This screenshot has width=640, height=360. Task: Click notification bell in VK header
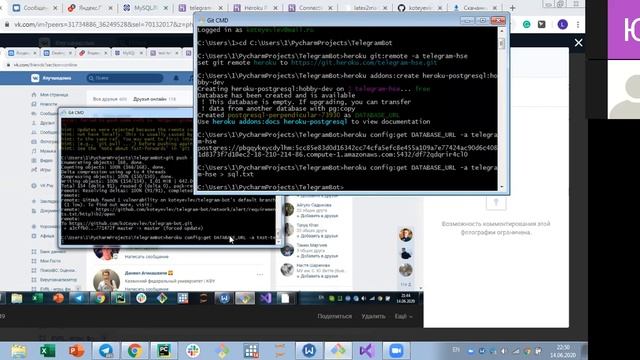(x=176, y=78)
